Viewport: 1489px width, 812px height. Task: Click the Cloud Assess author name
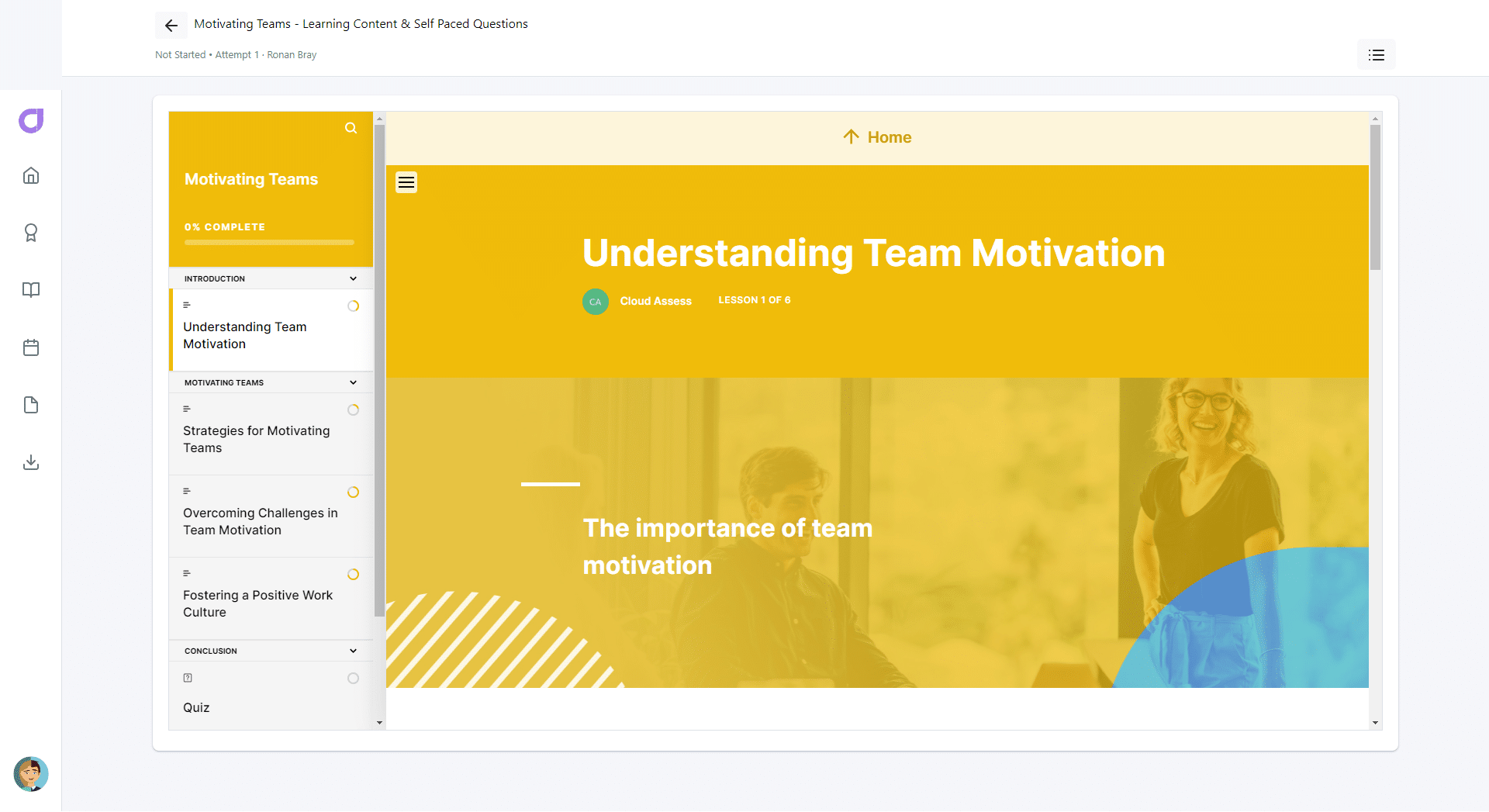[x=655, y=301]
